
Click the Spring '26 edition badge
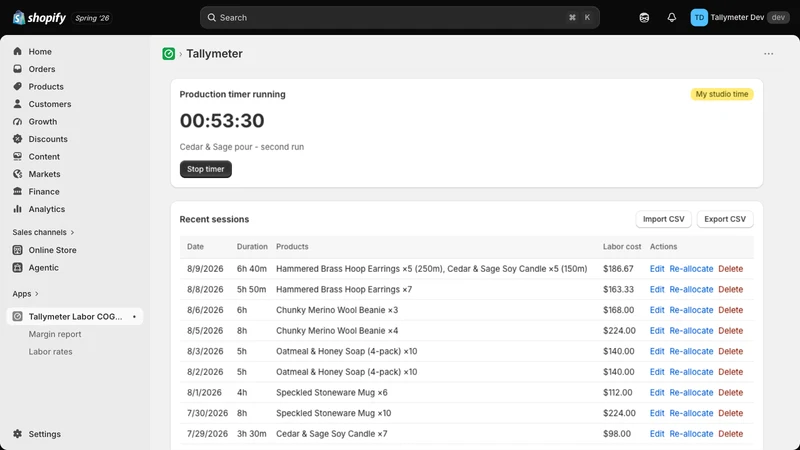pos(92,18)
